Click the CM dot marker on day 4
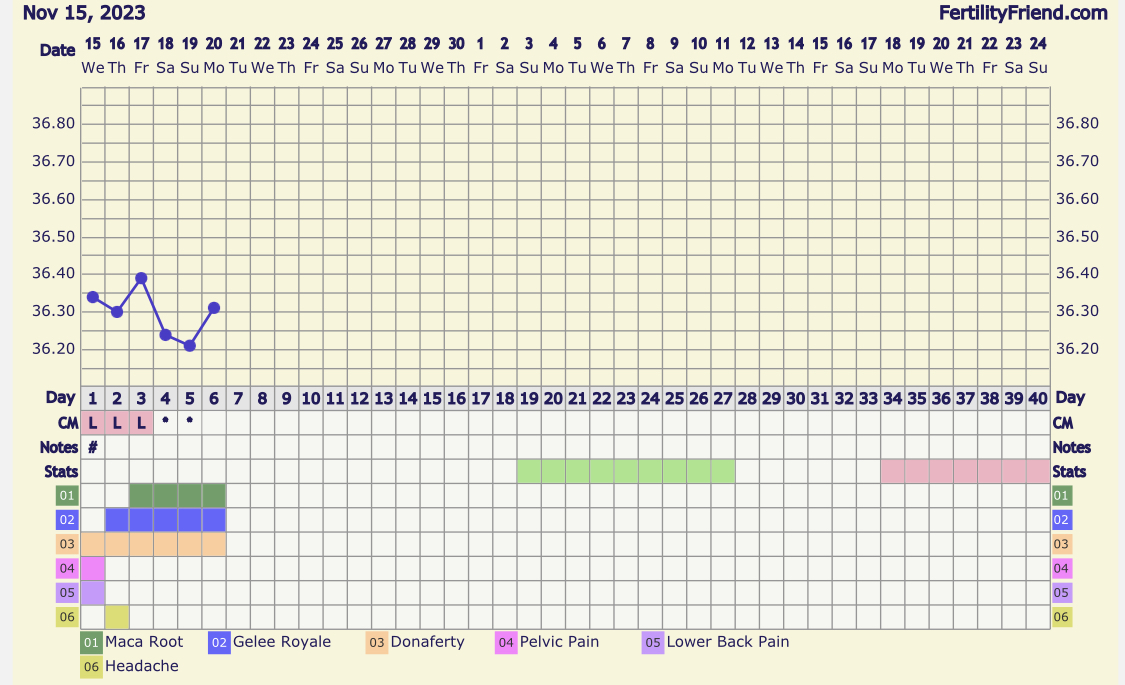The height and width of the screenshot is (685, 1125). (x=165, y=421)
